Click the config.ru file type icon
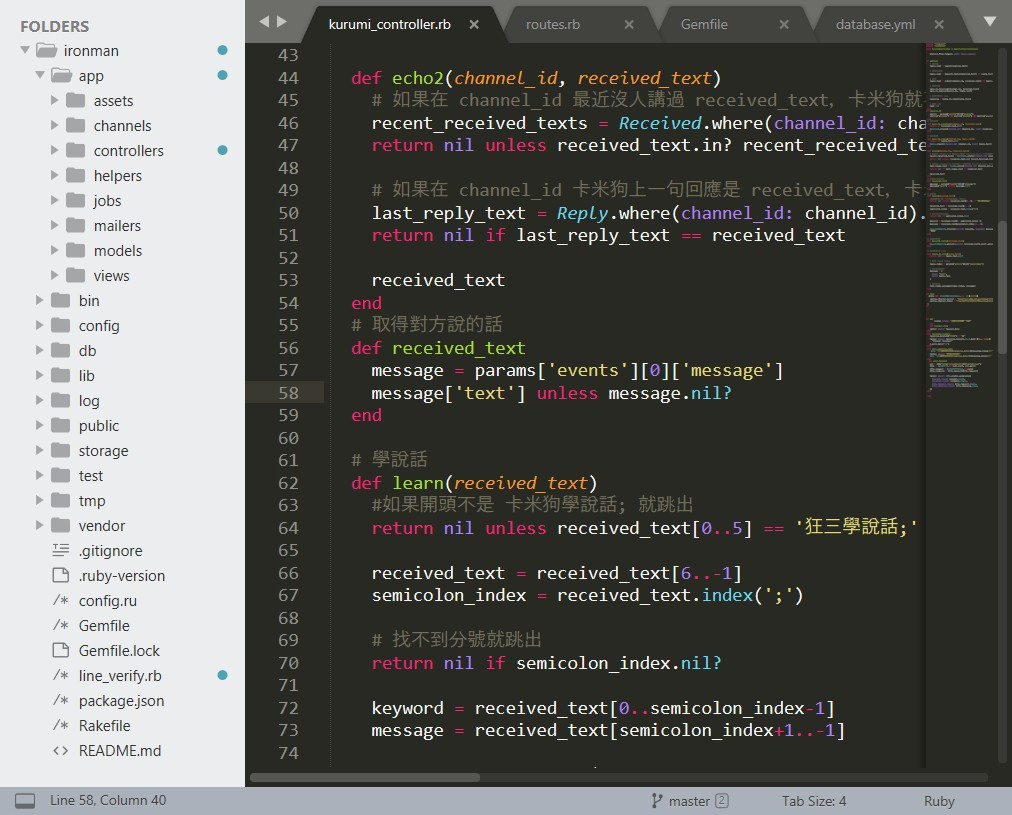 tap(61, 600)
